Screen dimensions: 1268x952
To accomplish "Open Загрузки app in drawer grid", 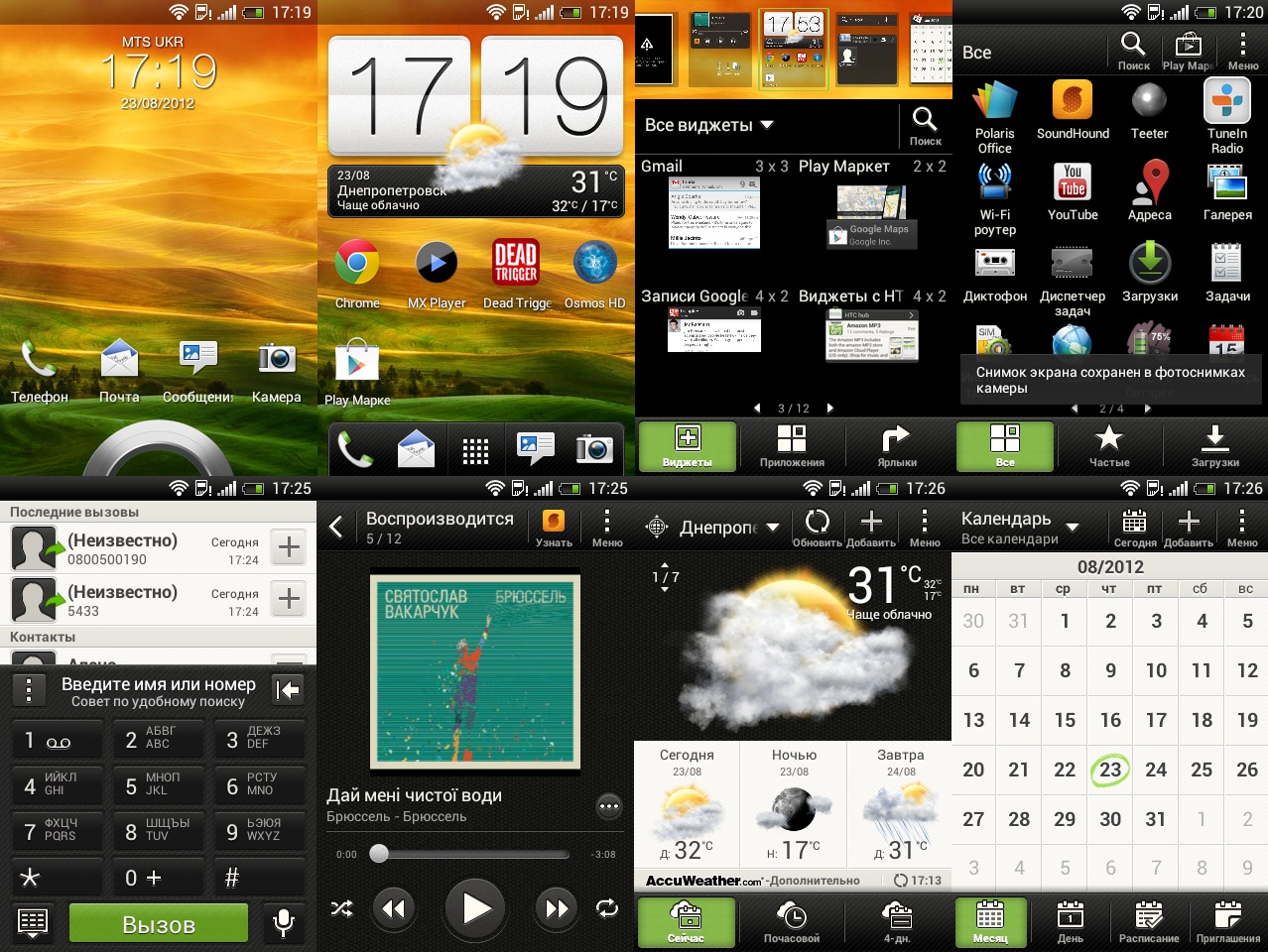I will click(x=1149, y=264).
